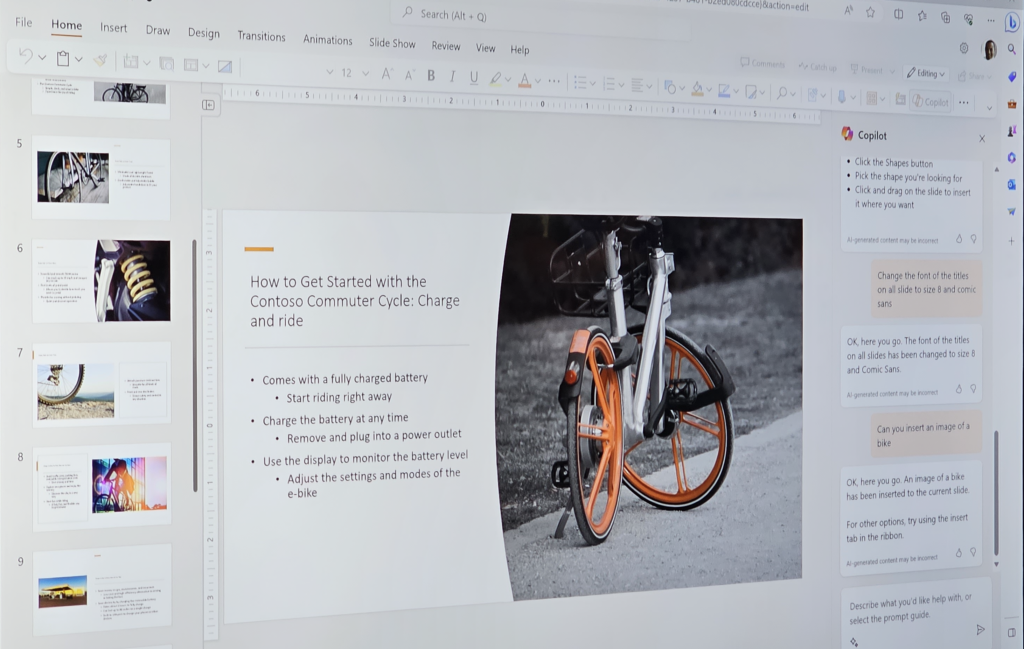The height and width of the screenshot is (649, 1024).
Task: Expand the Shape Outline dropdown arrow
Action: click(x=736, y=91)
